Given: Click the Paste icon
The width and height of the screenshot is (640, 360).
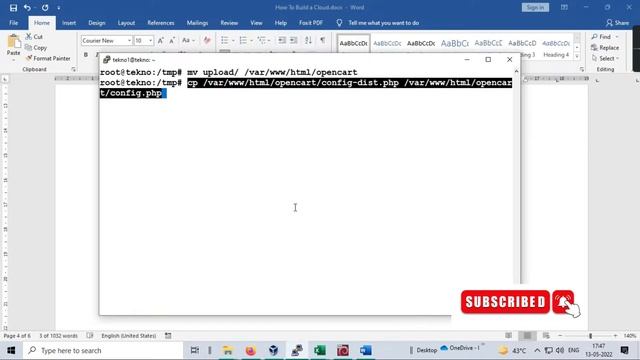Looking at the screenshot, I should [x=13, y=41].
